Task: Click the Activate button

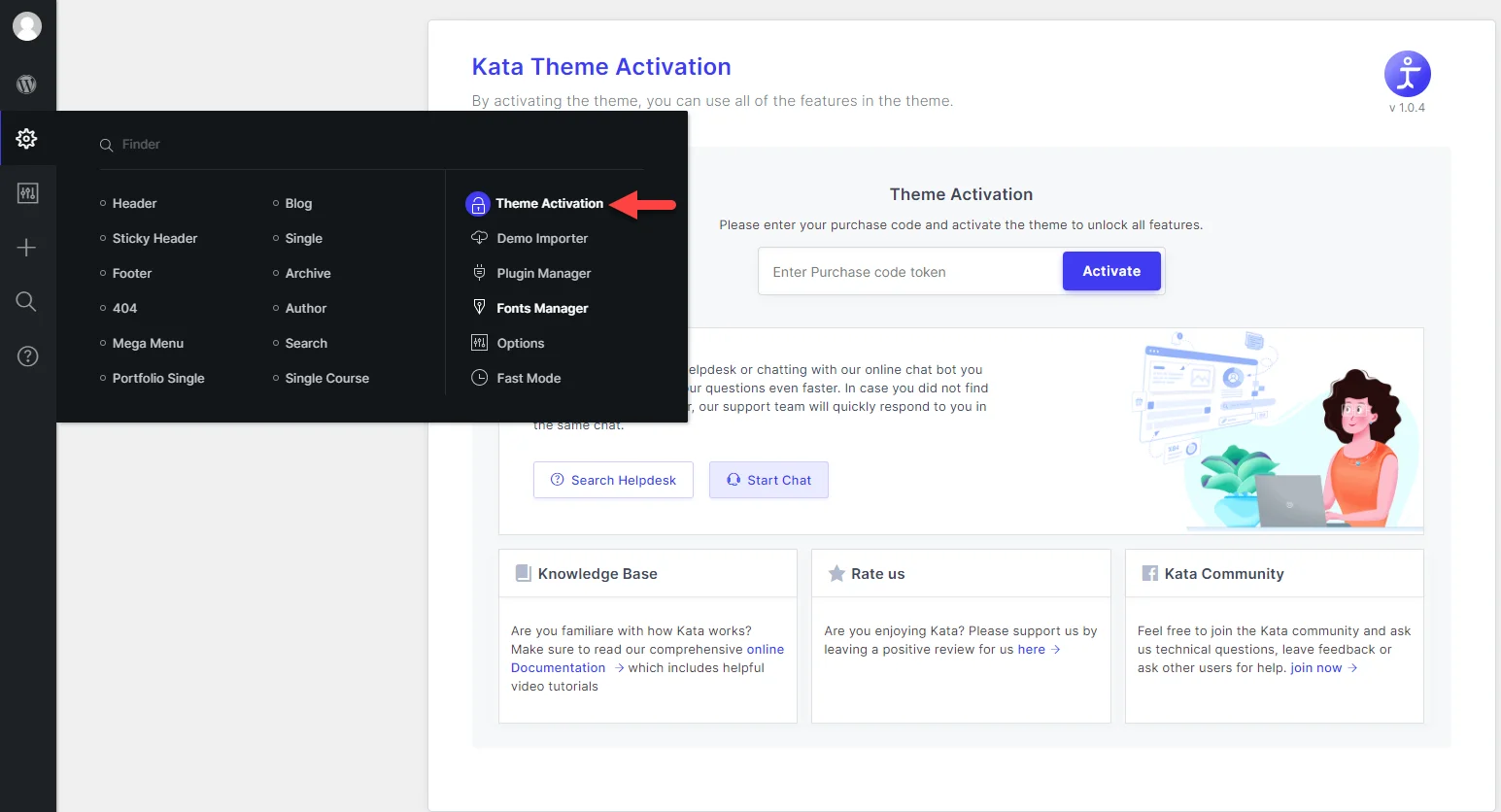Action: (1111, 271)
